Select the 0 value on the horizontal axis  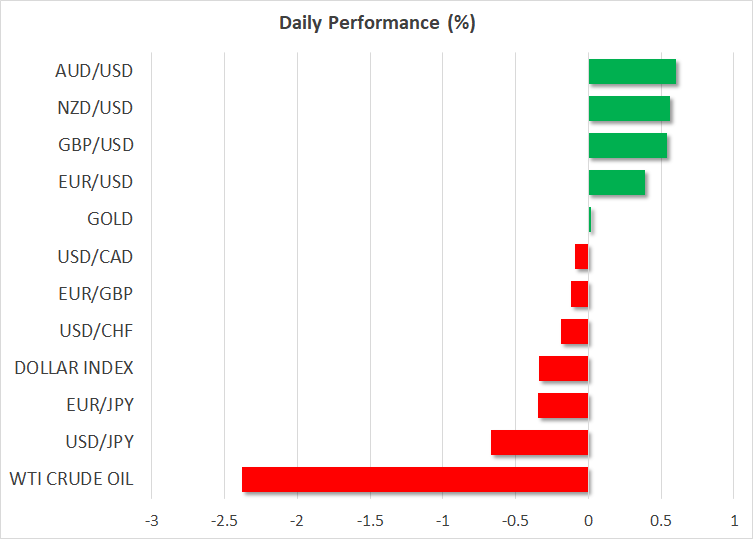pos(588,520)
